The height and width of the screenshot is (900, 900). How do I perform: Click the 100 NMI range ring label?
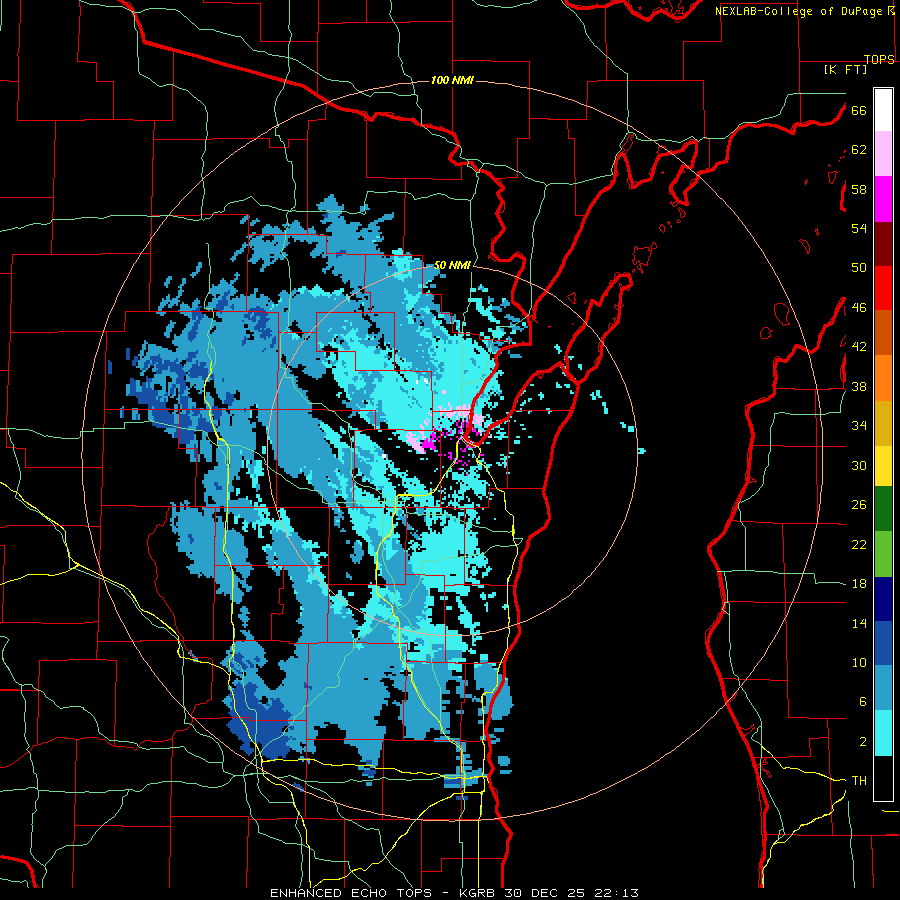(452, 80)
